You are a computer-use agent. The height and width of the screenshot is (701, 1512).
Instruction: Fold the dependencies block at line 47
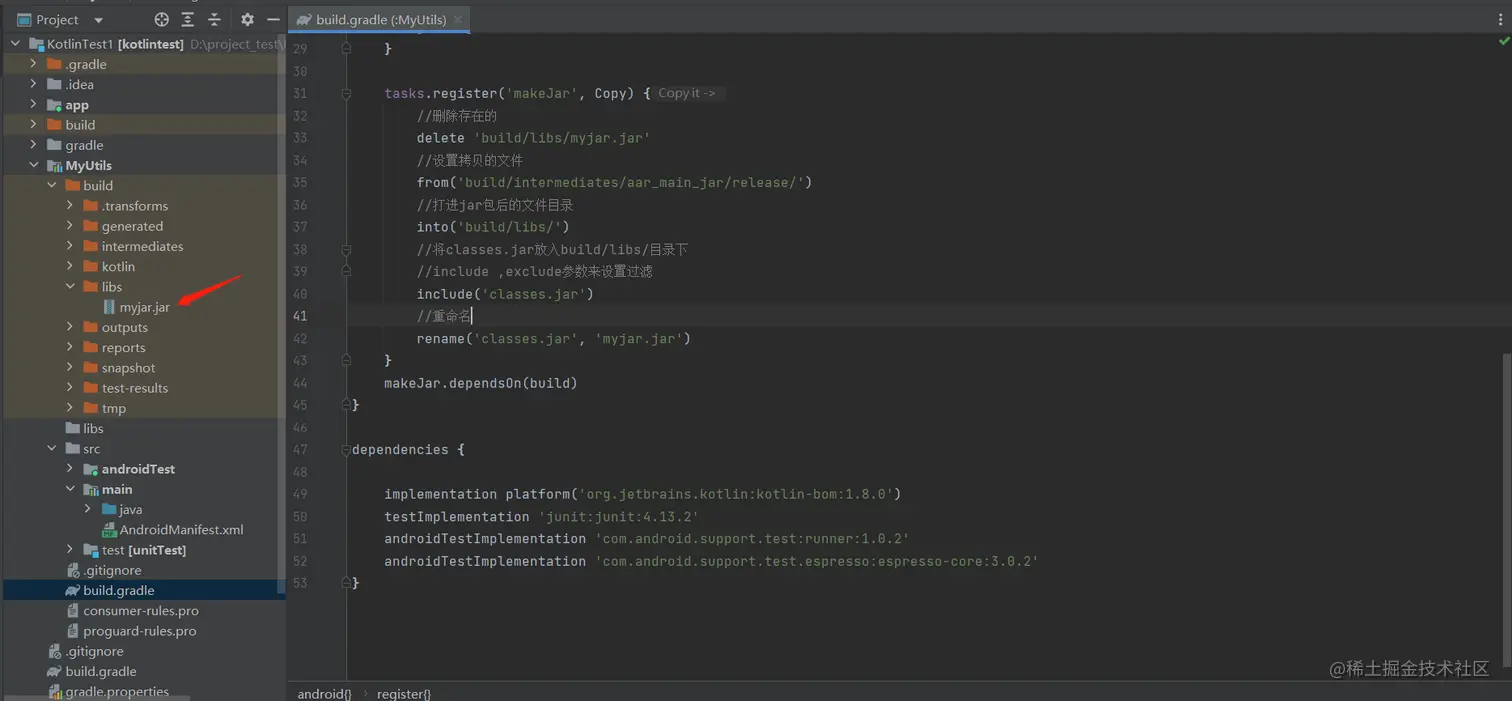pos(346,449)
